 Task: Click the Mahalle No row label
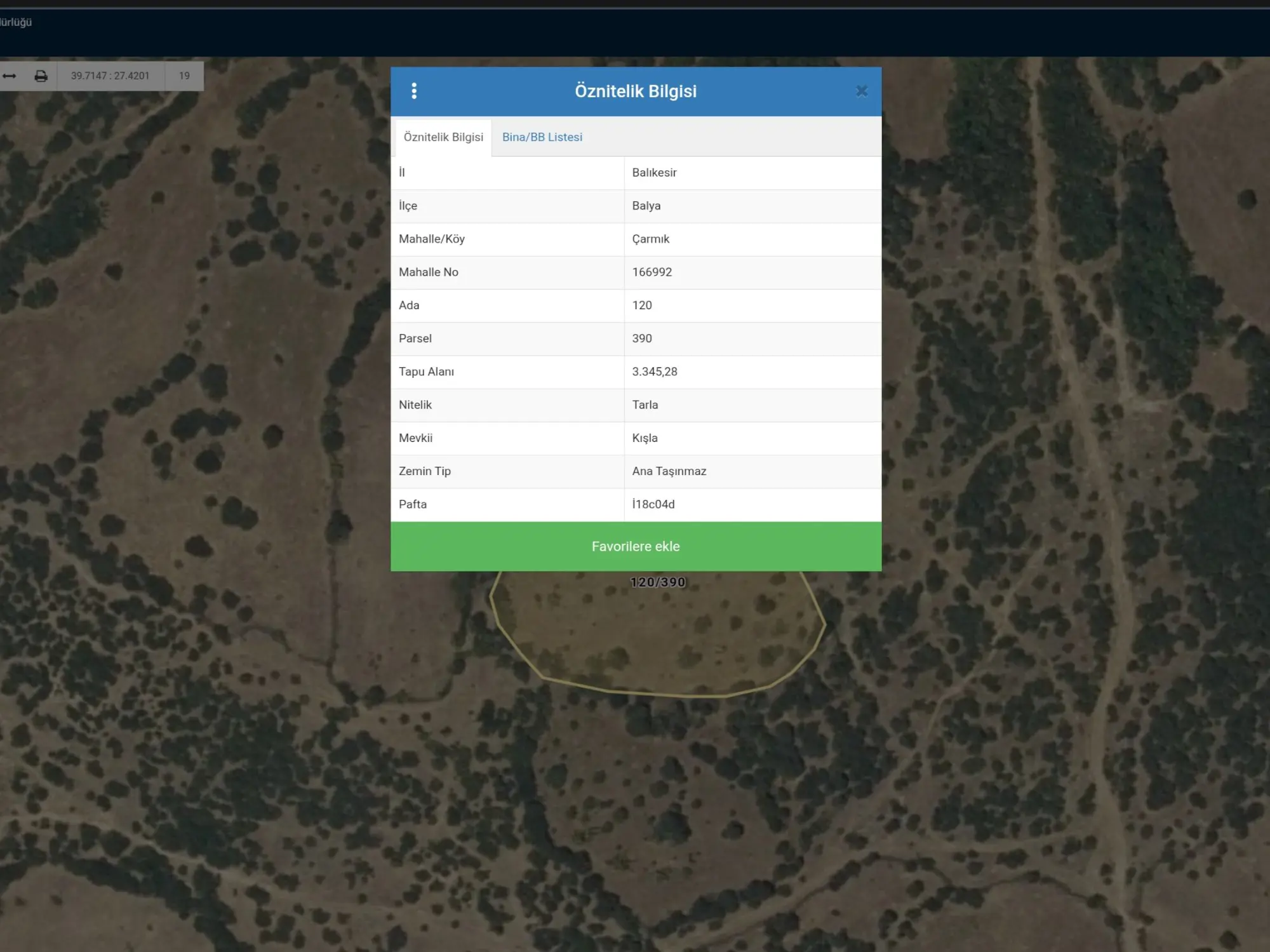coord(428,272)
